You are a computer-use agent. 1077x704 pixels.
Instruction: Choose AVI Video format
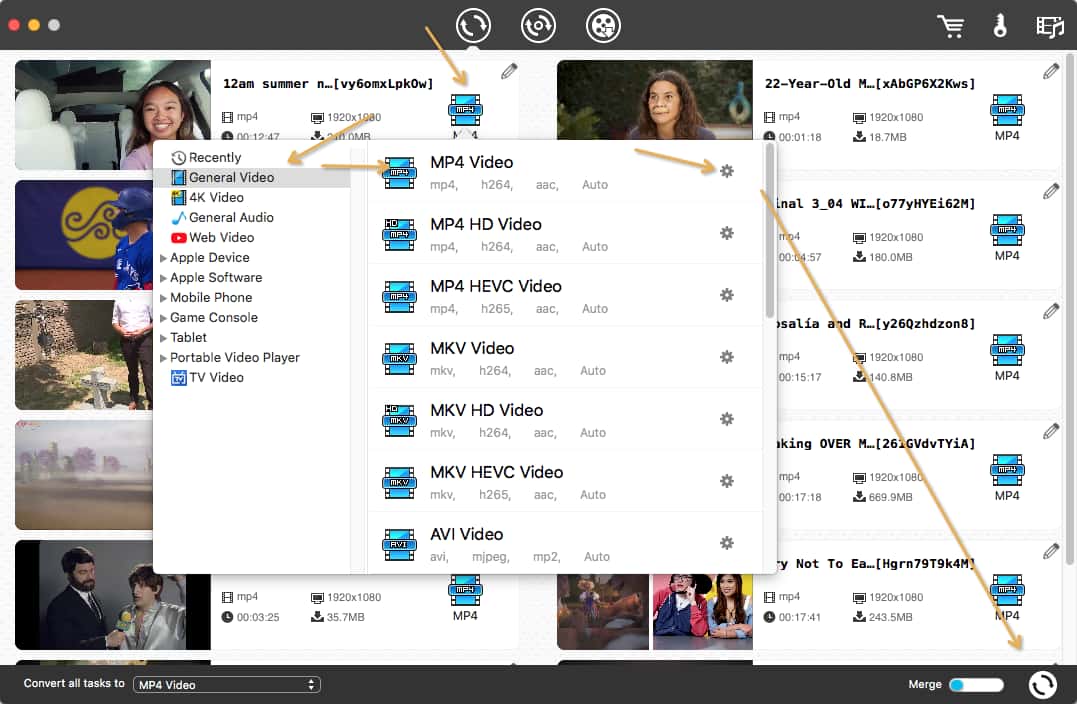[466, 535]
